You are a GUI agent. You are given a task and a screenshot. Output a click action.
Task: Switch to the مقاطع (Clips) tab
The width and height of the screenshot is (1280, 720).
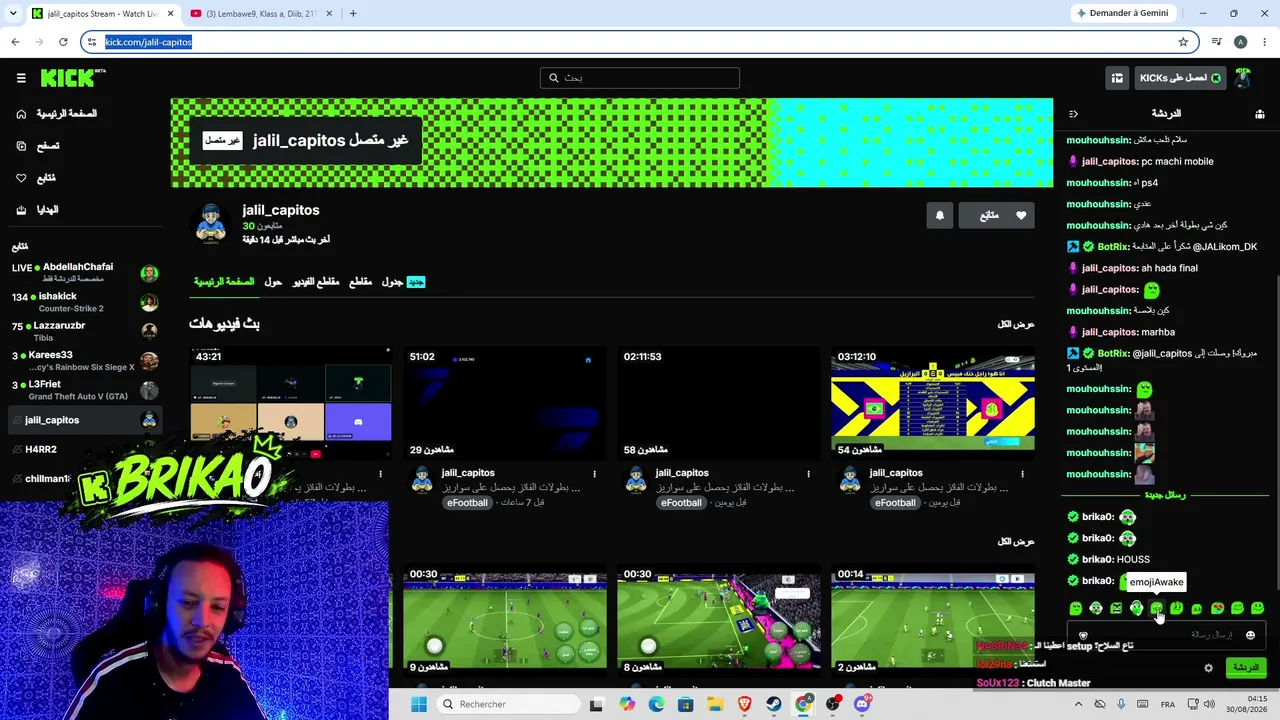(x=360, y=282)
